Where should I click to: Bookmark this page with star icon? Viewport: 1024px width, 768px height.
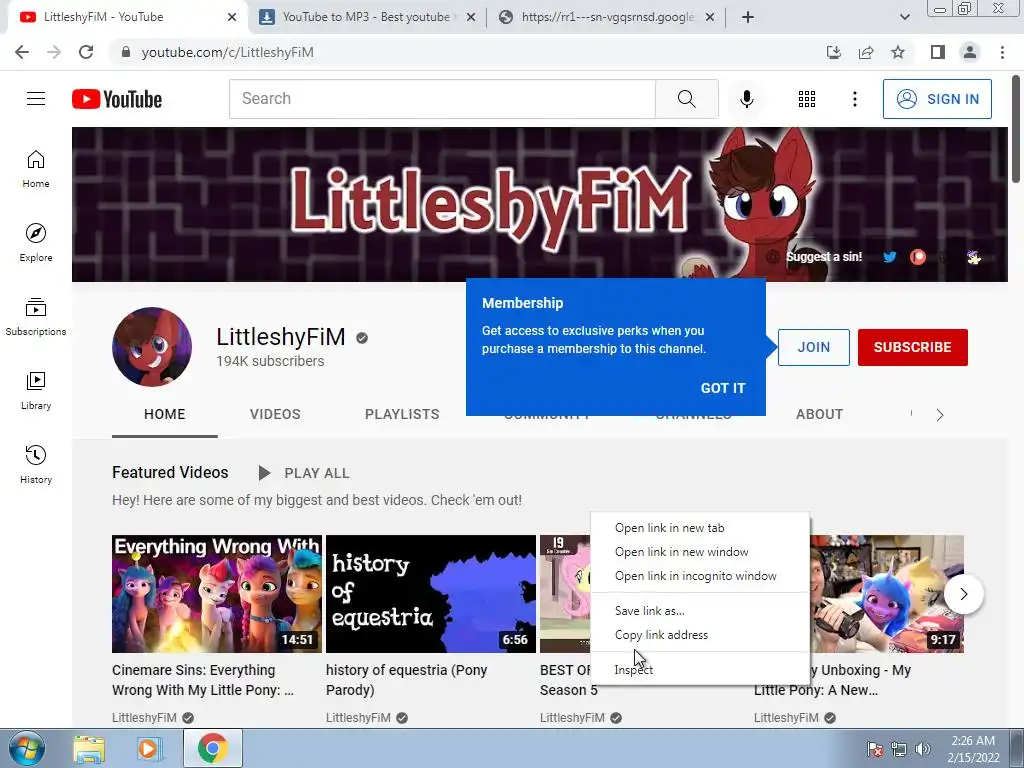pyautogui.click(x=899, y=52)
